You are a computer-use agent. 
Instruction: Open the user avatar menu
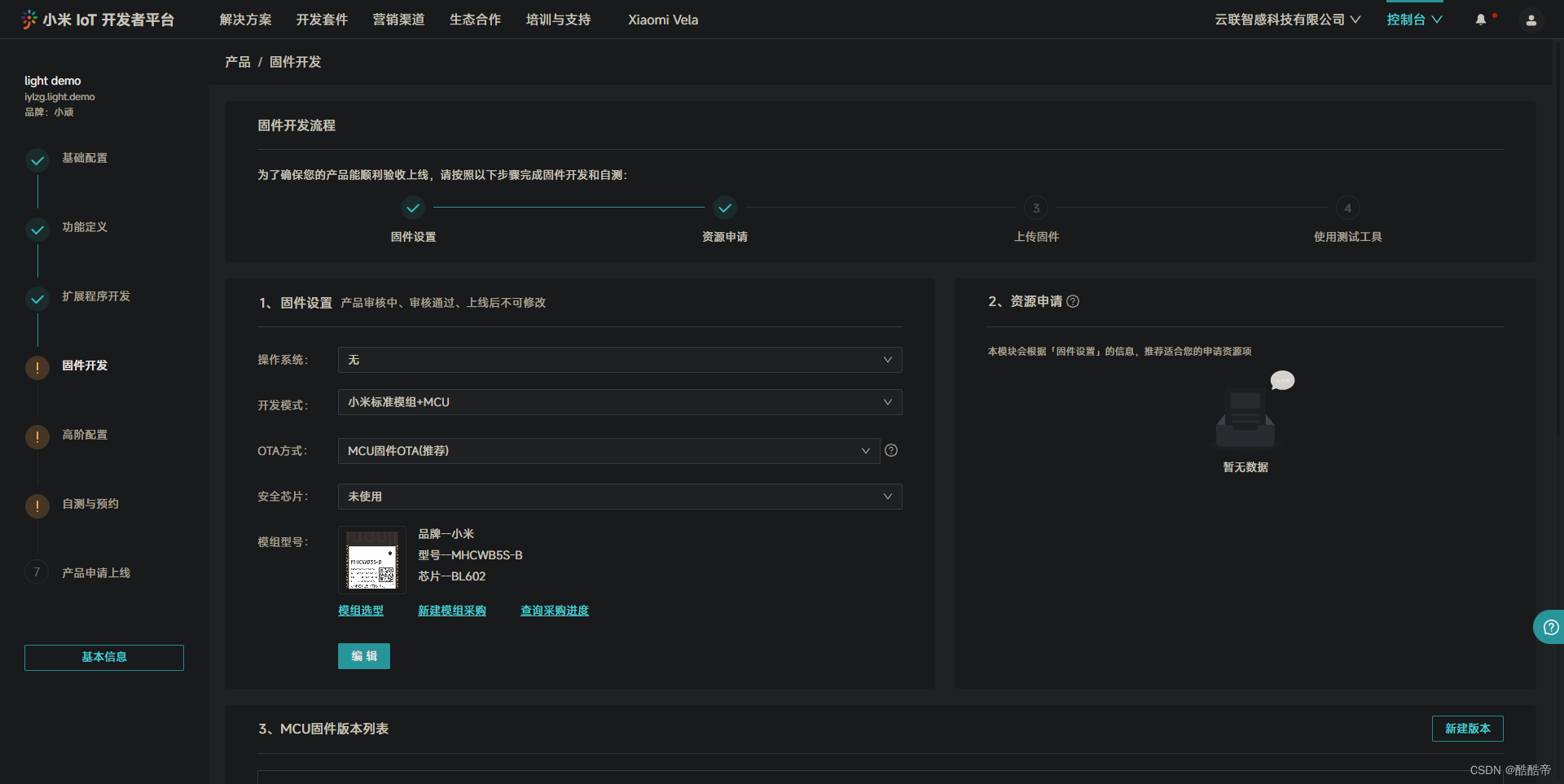pos(1531,20)
